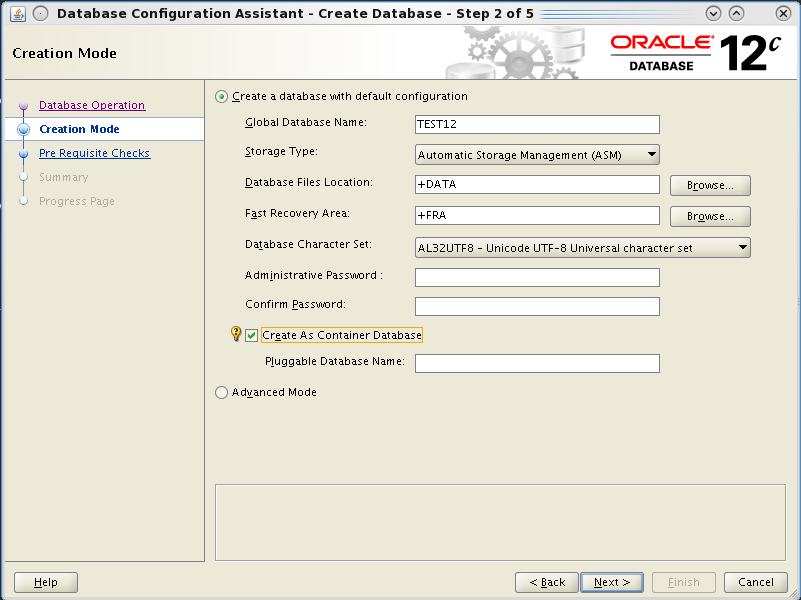The image size is (801, 600).
Task: Click the Summary step label
Action: point(64,177)
